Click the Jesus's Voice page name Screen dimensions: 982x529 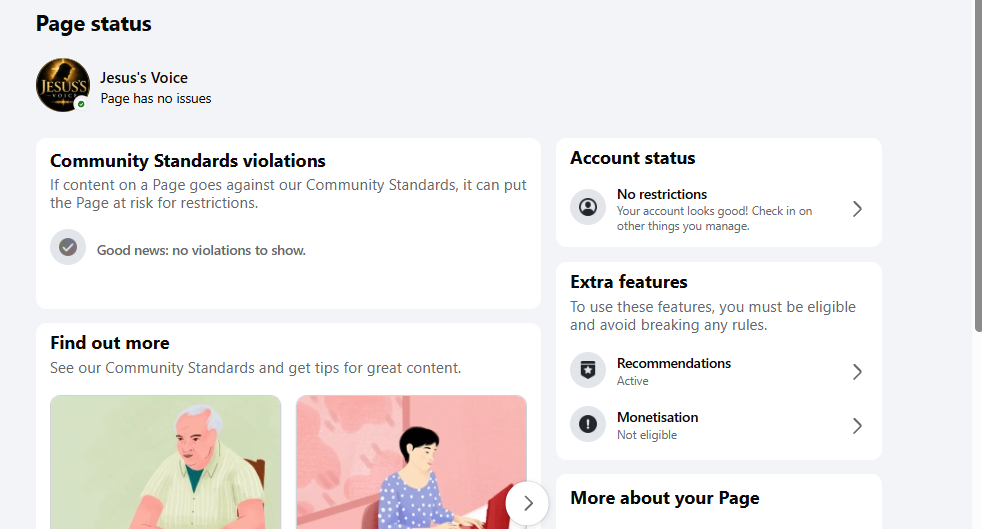coord(144,78)
